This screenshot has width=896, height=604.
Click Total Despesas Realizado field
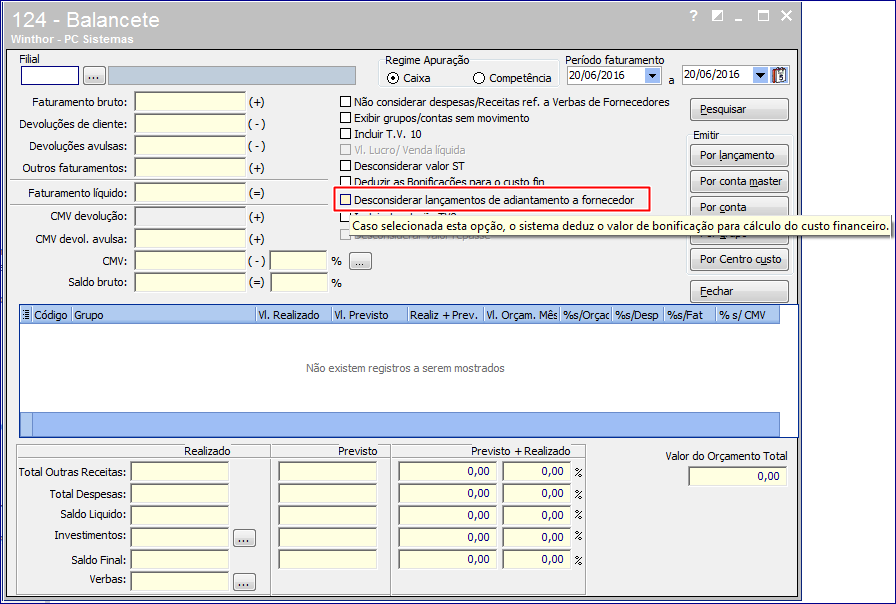coord(180,494)
